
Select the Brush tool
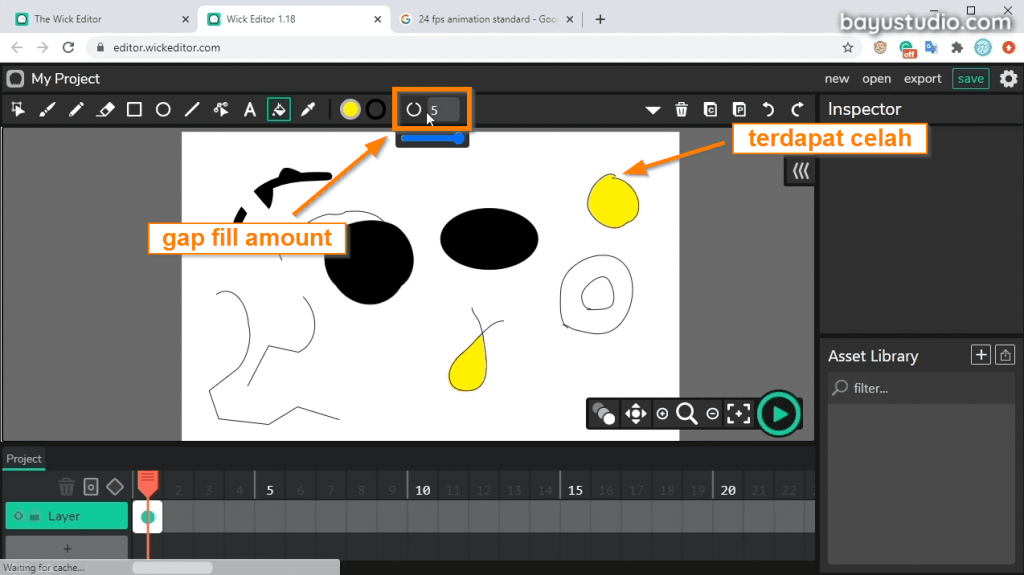47,109
